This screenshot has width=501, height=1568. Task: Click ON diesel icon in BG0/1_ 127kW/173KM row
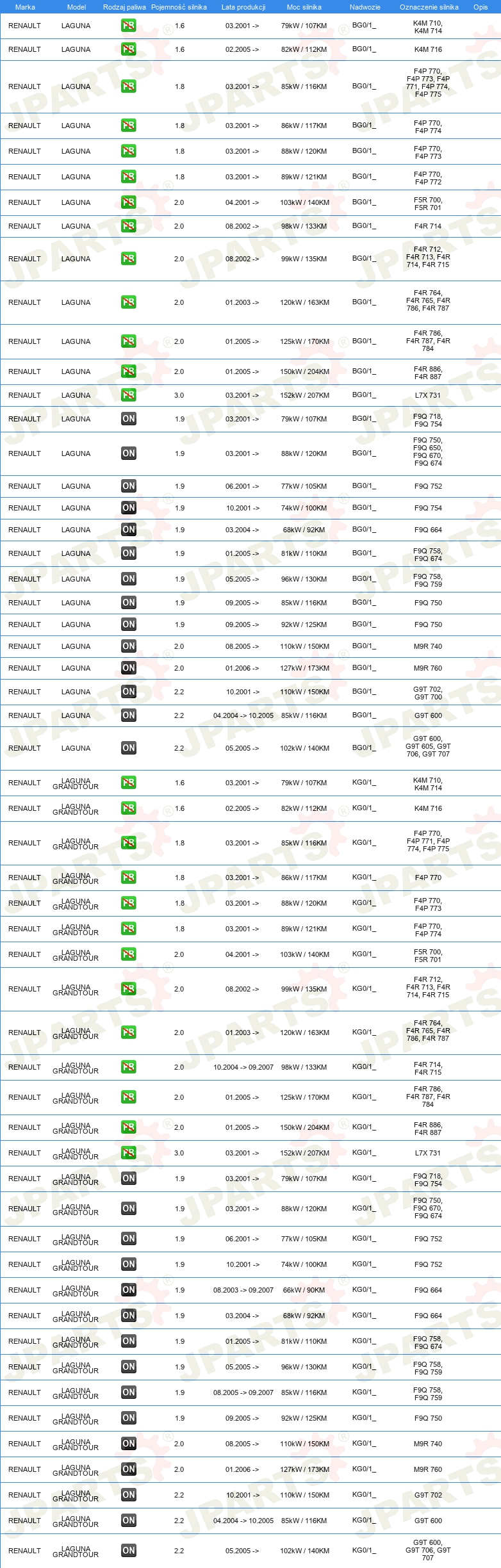(128, 668)
